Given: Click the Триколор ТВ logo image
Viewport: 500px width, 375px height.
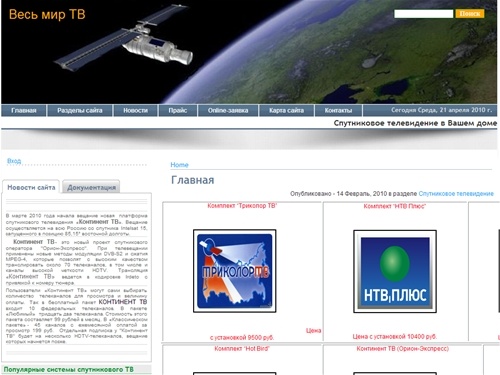Looking at the screenshot, I should point(235,271).
